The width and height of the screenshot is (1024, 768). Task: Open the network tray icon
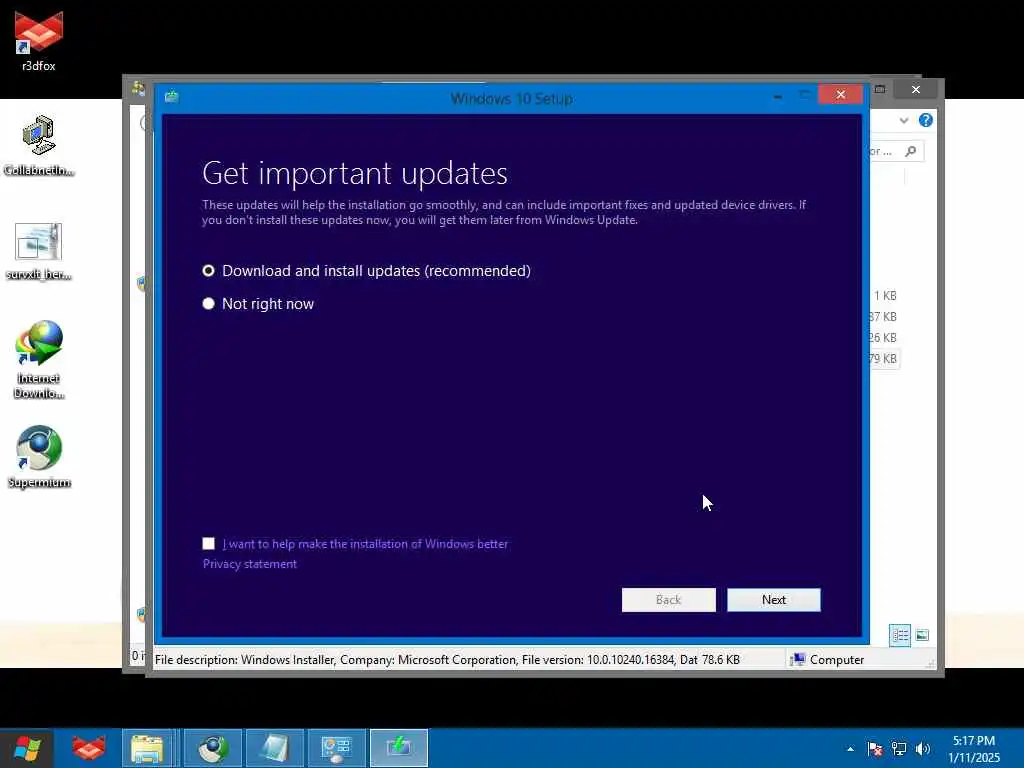[x=899, y=749]
